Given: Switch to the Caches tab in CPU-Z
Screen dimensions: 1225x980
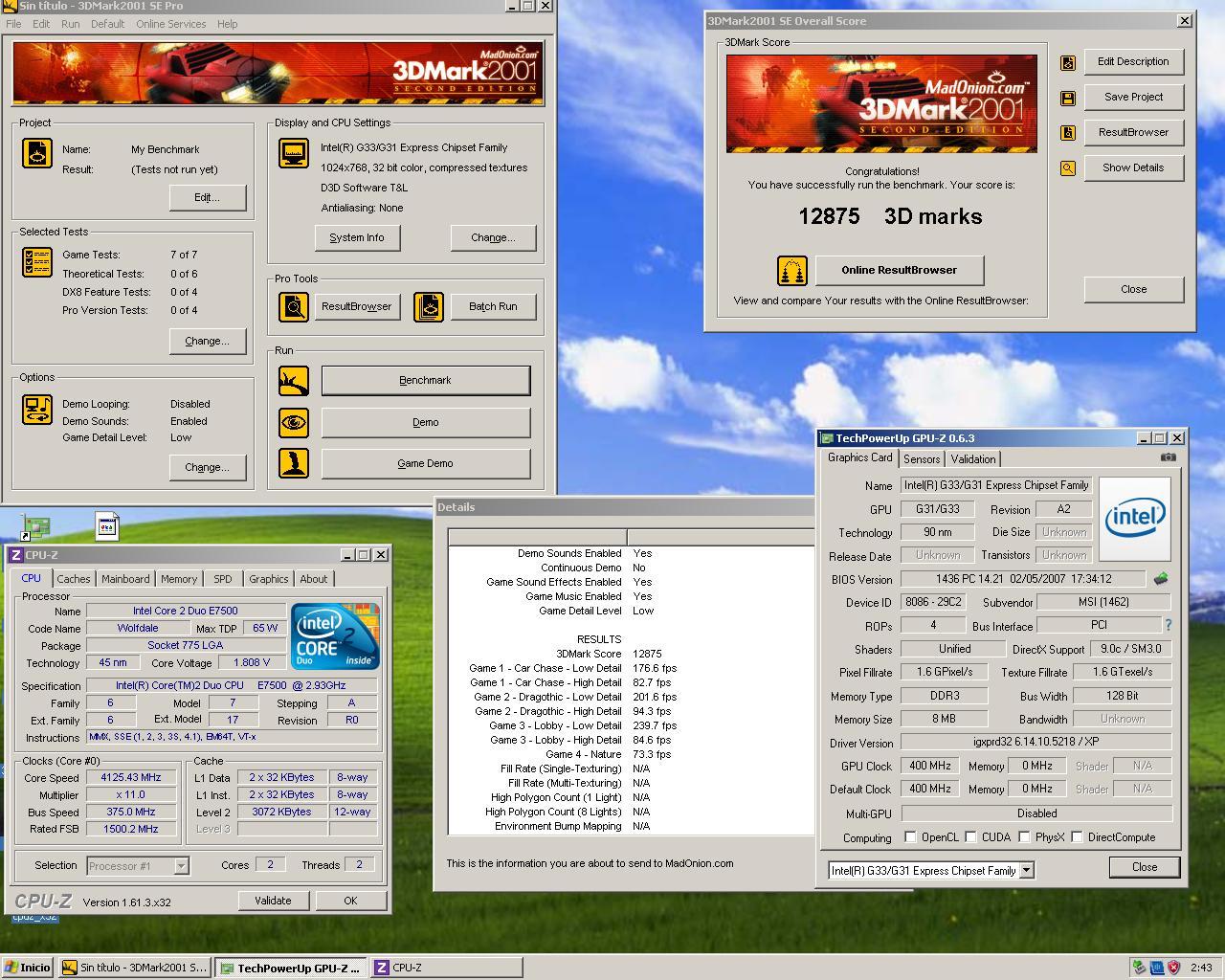Looking at the screenshot, I should [x=73, y=579].
